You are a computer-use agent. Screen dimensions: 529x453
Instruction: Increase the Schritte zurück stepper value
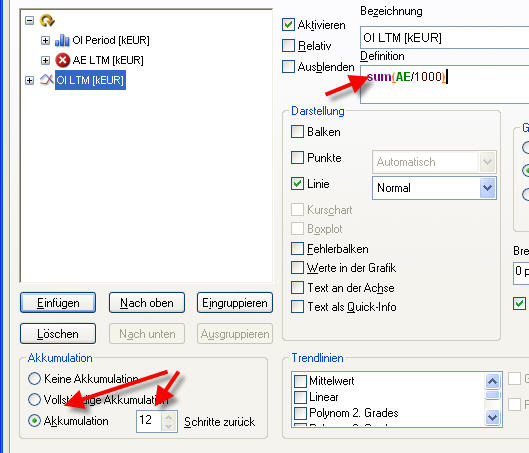click(169, 416)
